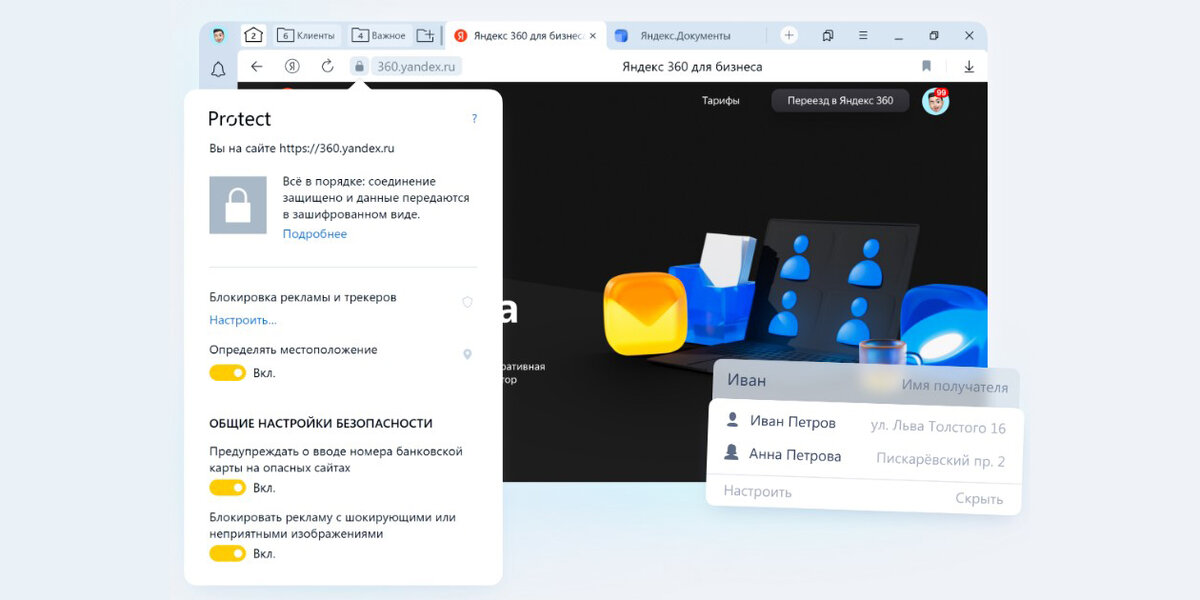The width and height of the screenshot is (1200, 600).
Task: Click the page title Яндекс 360 для бизнеса
Action: [x=692, y=67]
